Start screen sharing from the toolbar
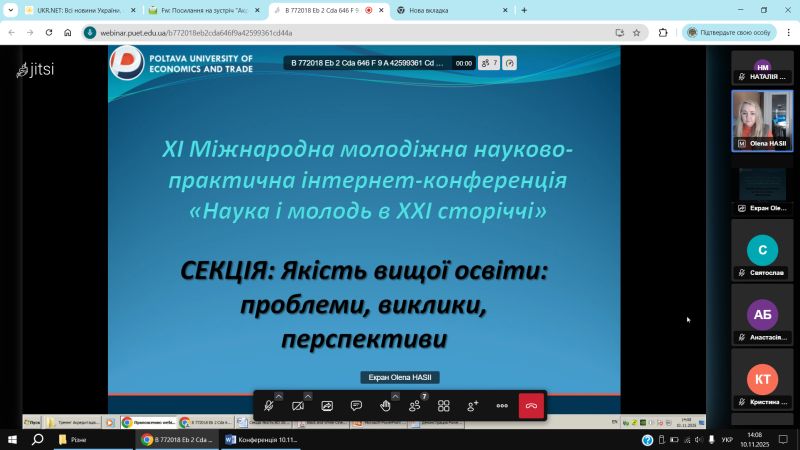The image size is (800, 450). click(x=327, y=406)
